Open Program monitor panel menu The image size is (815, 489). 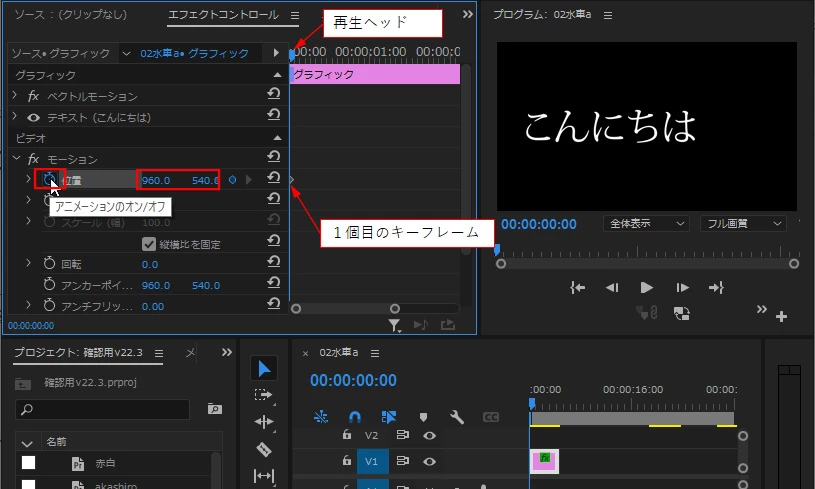[x=608, y=16]
